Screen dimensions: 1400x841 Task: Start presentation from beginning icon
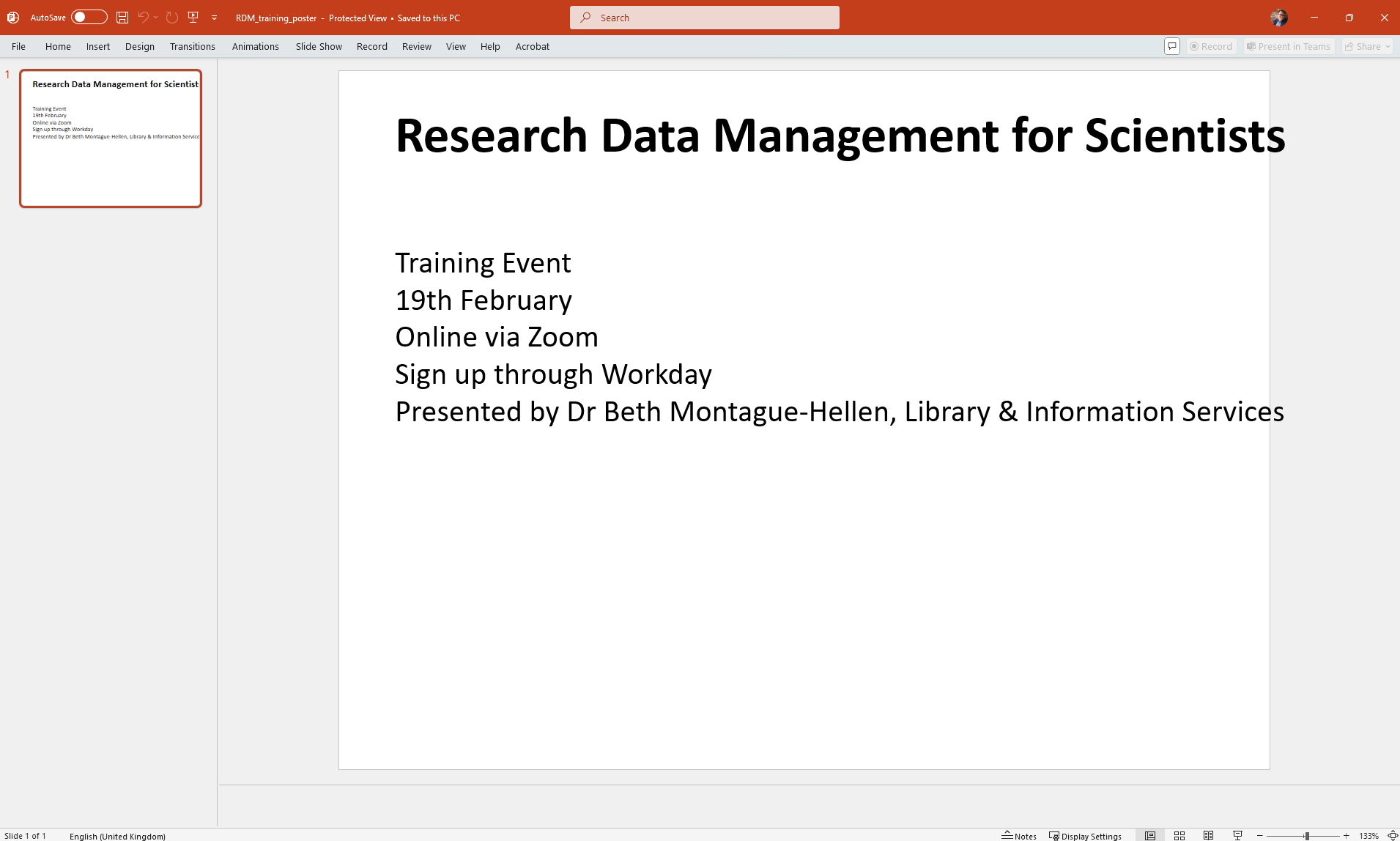tap(193, 18)
